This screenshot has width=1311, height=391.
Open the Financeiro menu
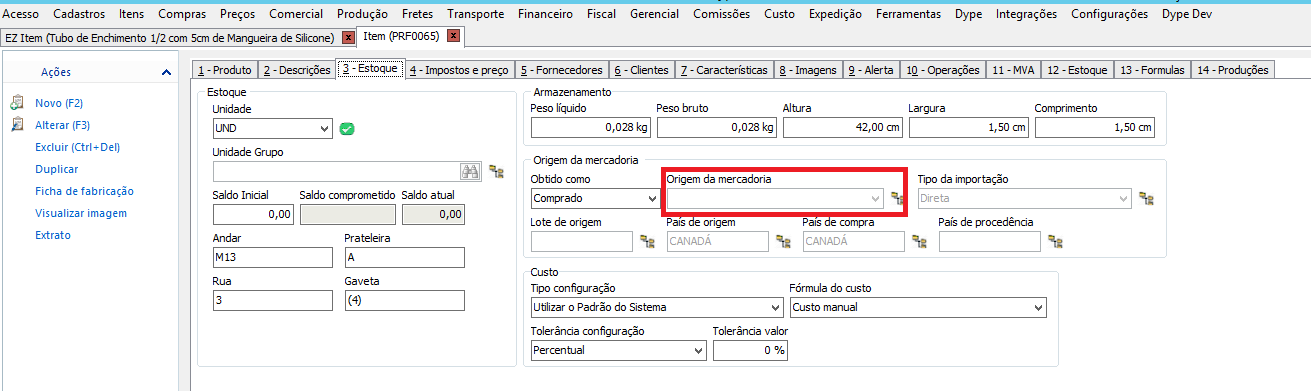point(546,14)
